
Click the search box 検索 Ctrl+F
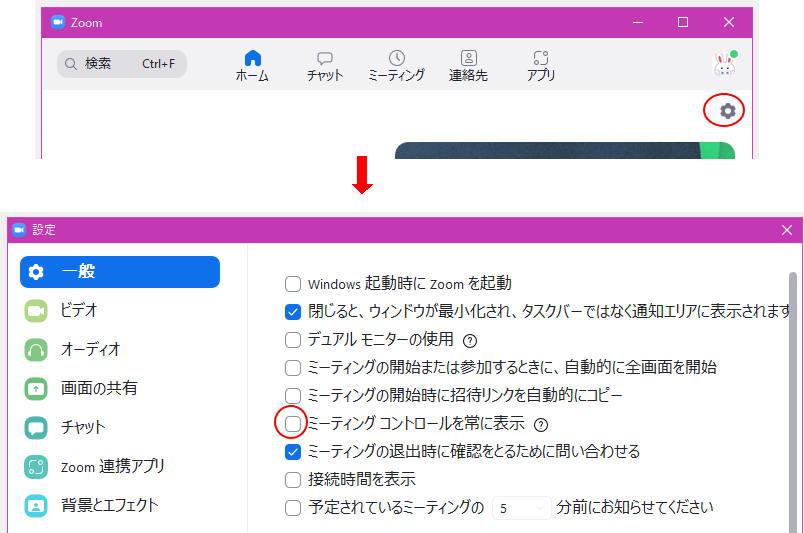[122, 64]
